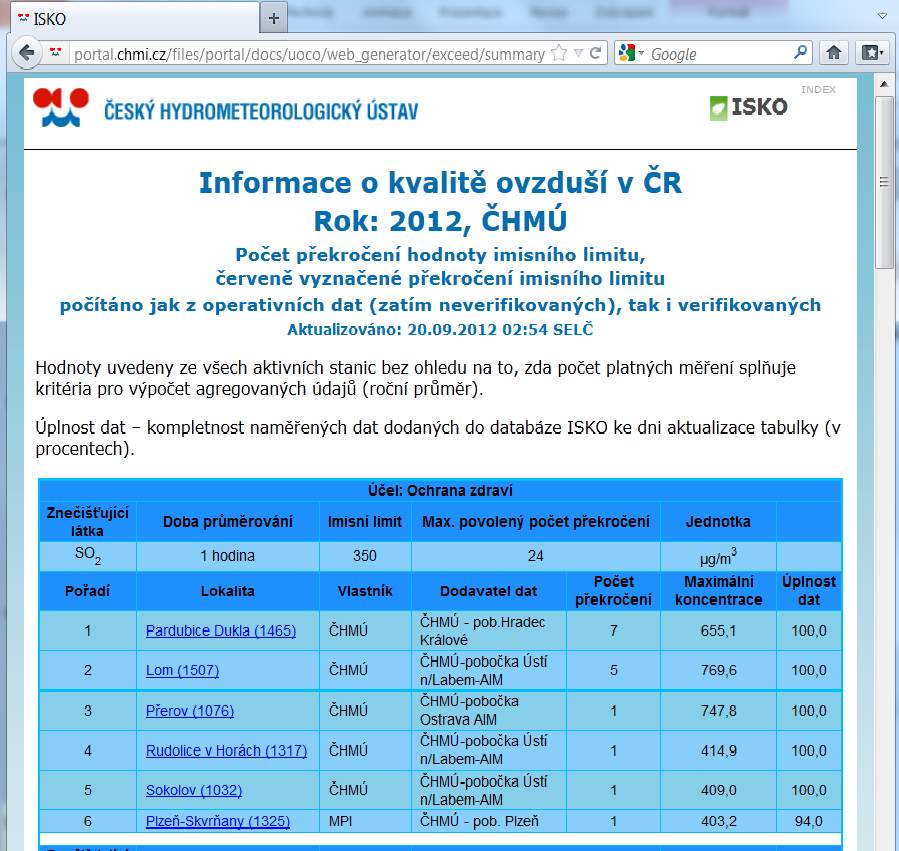The image size is (899, 851).
Task: Open the INDEX link
Action: pos(818,89)
